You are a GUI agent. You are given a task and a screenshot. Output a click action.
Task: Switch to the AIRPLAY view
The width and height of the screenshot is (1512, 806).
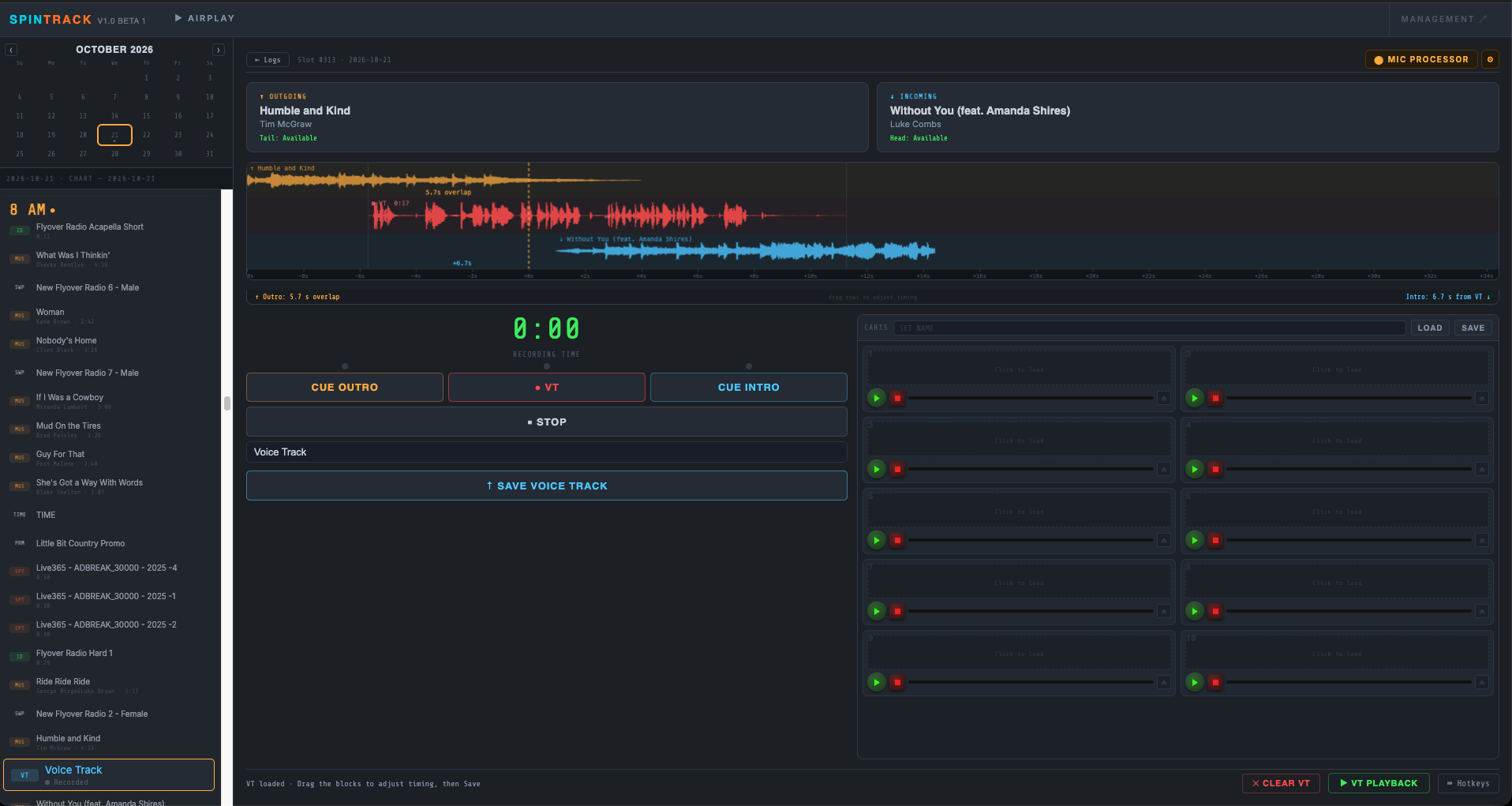[x=204, y=18]
